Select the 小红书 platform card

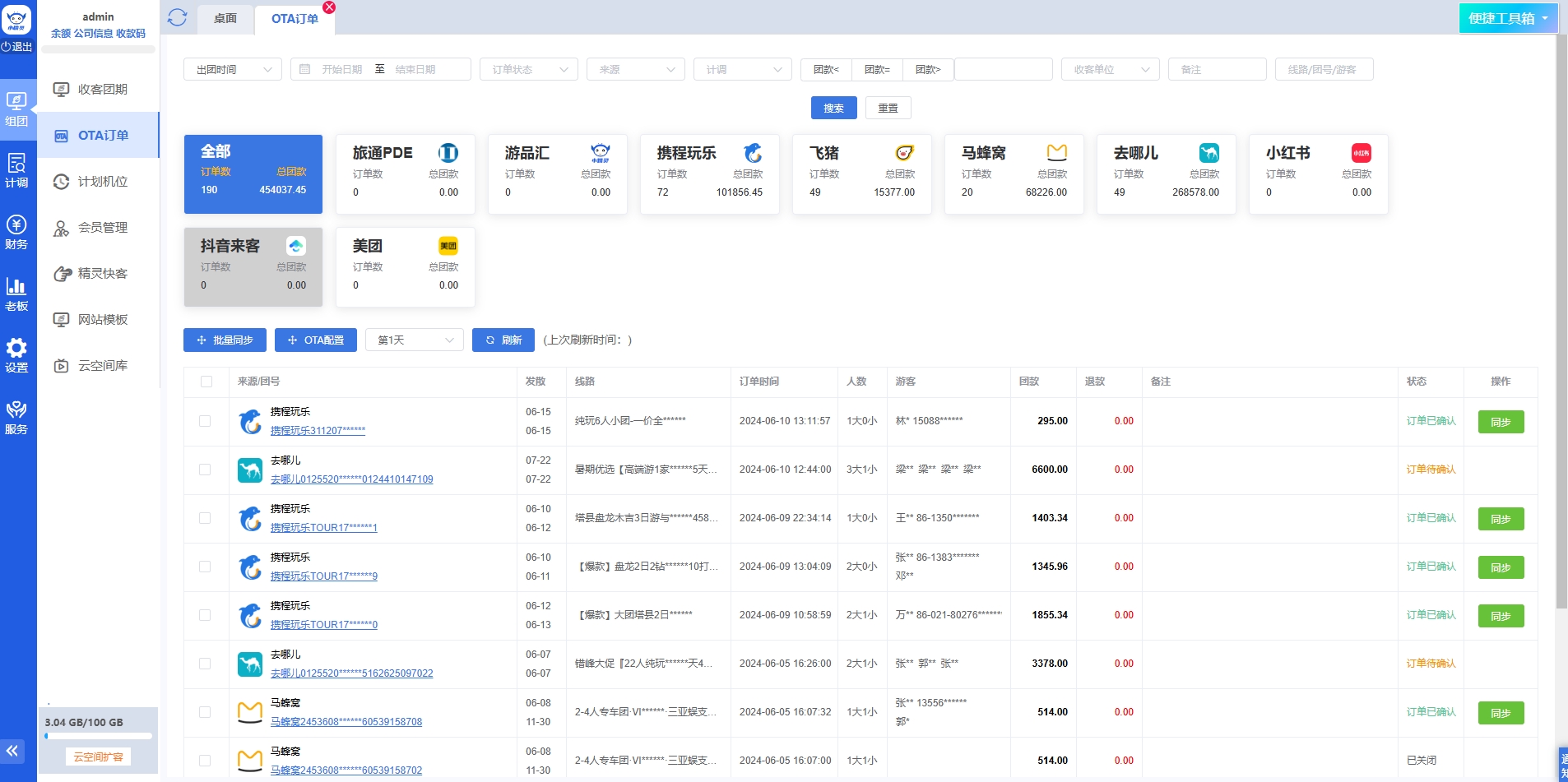coord(1319,174)
